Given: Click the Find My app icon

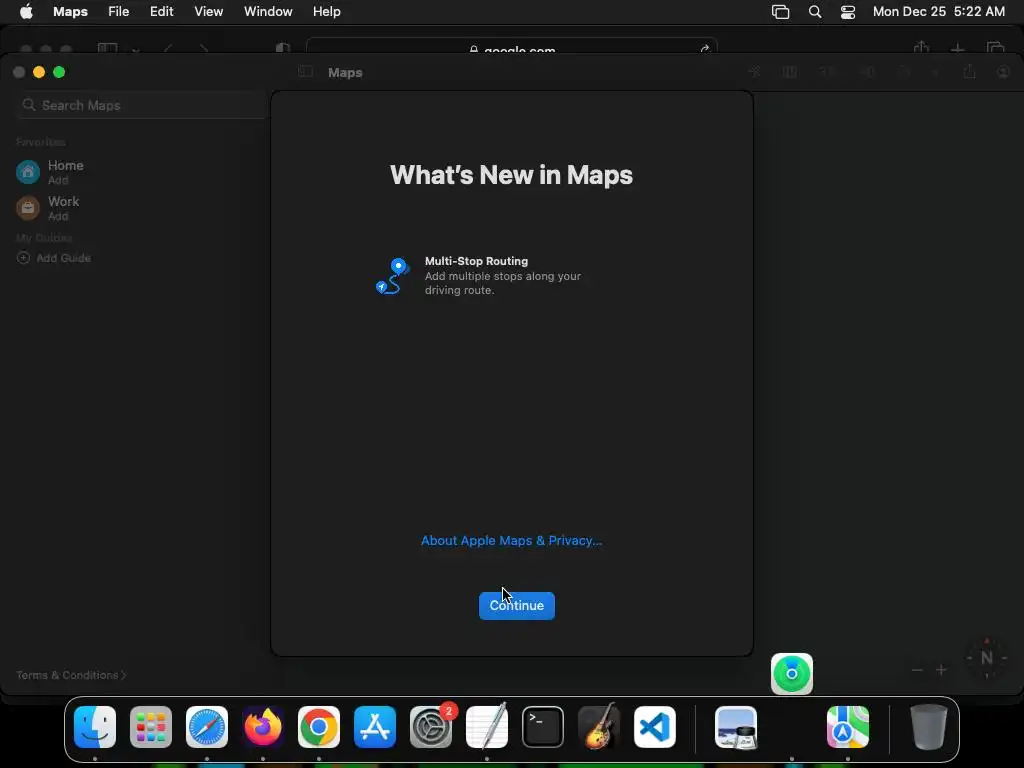Looking at the screenshot, I should click(x=792, y=674).
